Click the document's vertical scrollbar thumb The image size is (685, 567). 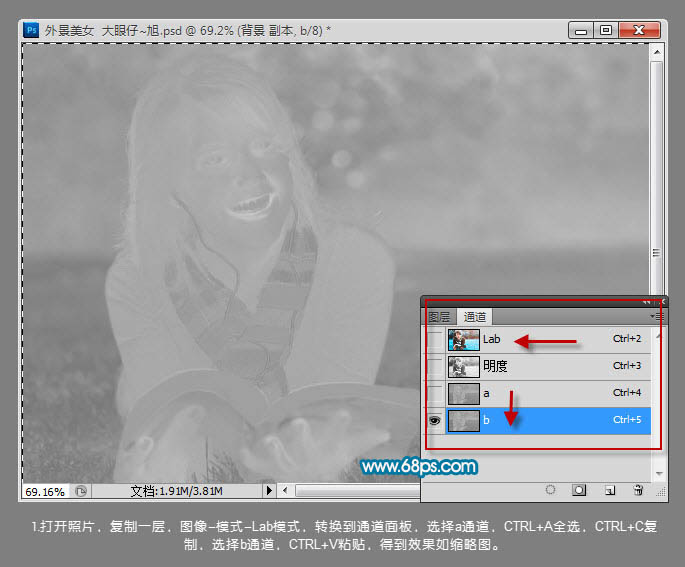pyautogui.click(x=656, y=179)
